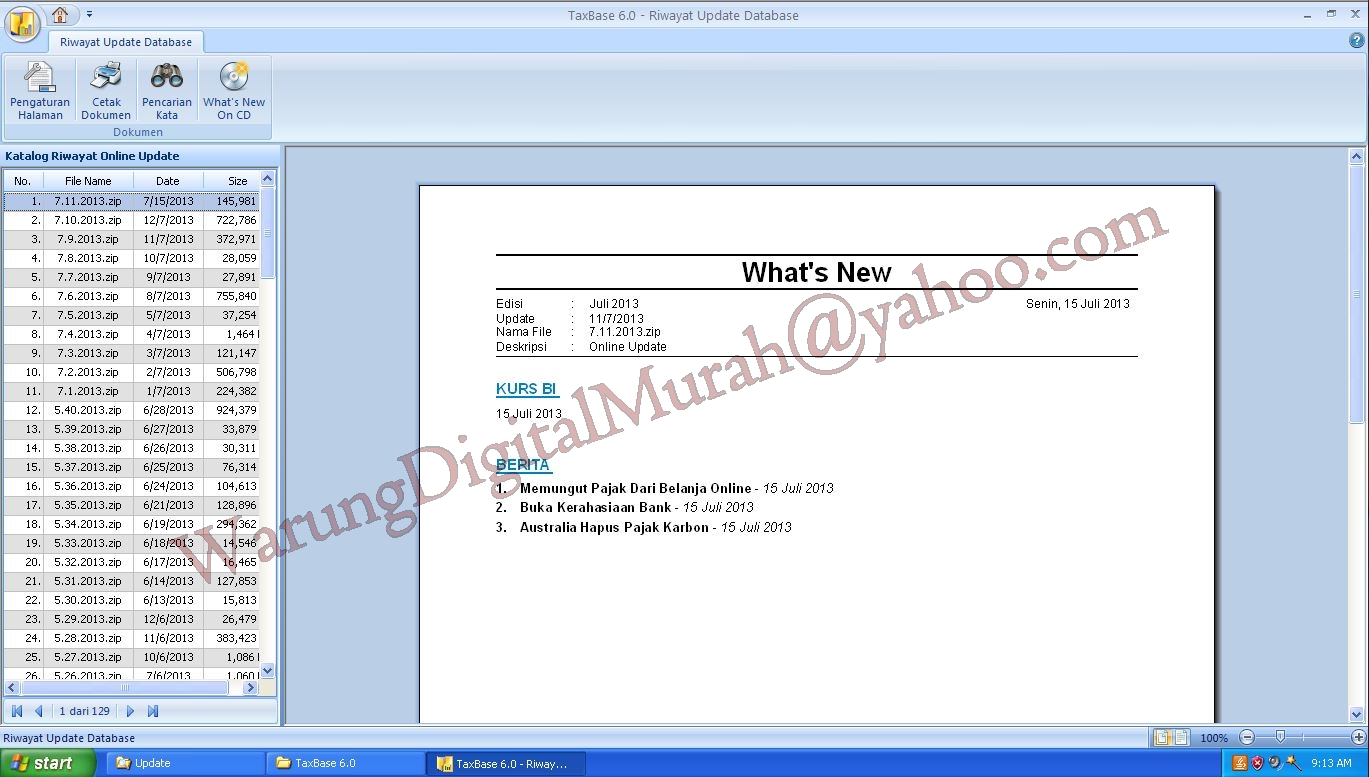Sort by the Date column header
Image resolution: width=1369 pixels, height=777 pixels.
pos(168,181)
